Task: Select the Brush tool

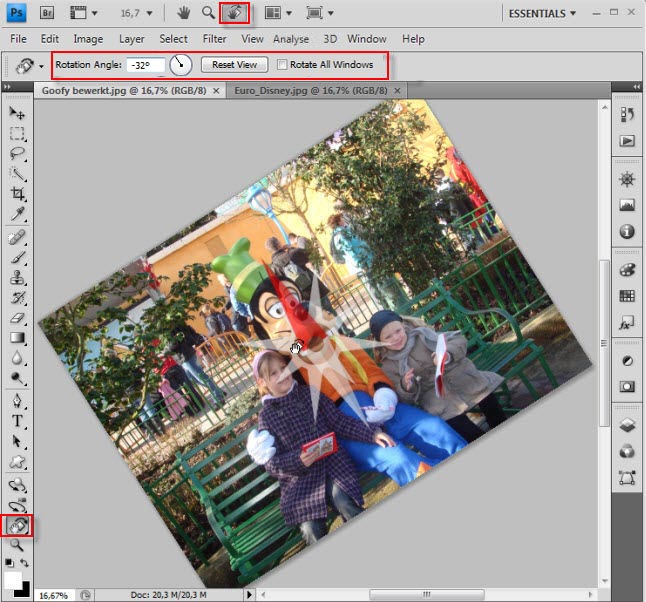Action: (x=17, y=258)
